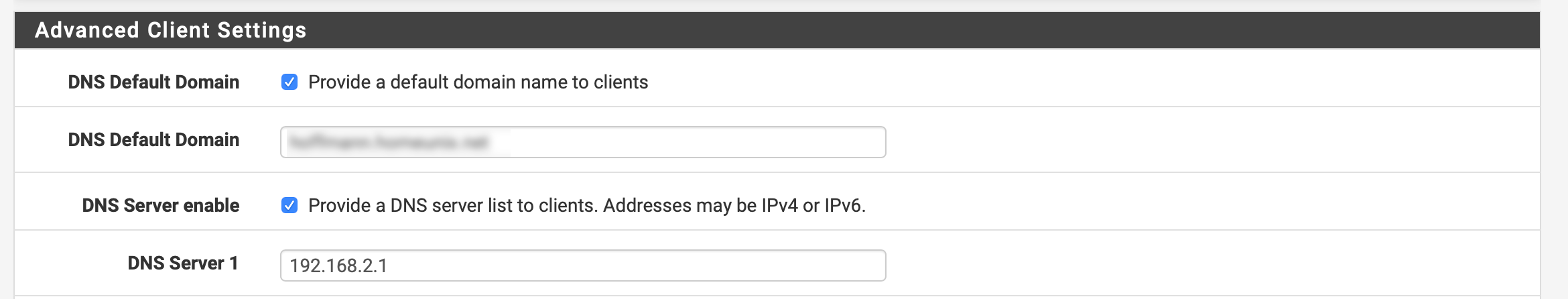Click DNS Default Domain label beside the text field
1568x299 pixels.
coord(153,139)
